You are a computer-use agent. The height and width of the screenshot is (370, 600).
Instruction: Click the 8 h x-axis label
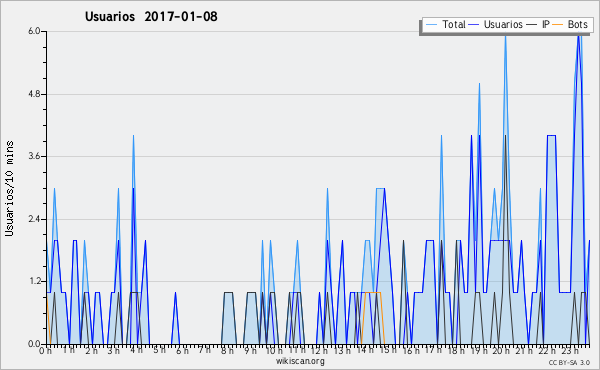(227, 350)
